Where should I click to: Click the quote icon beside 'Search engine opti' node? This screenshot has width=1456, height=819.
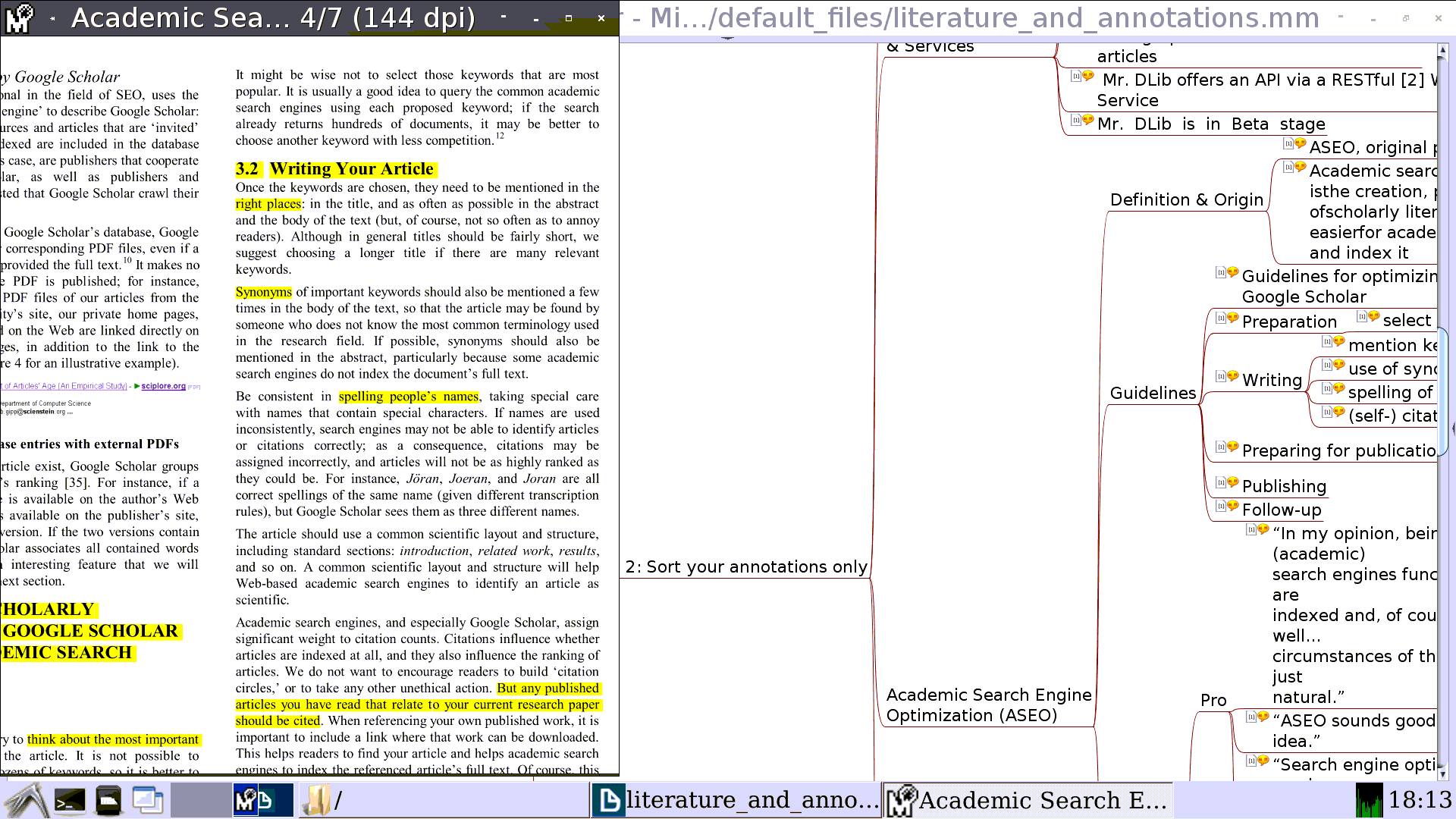tap(1263, 761)
